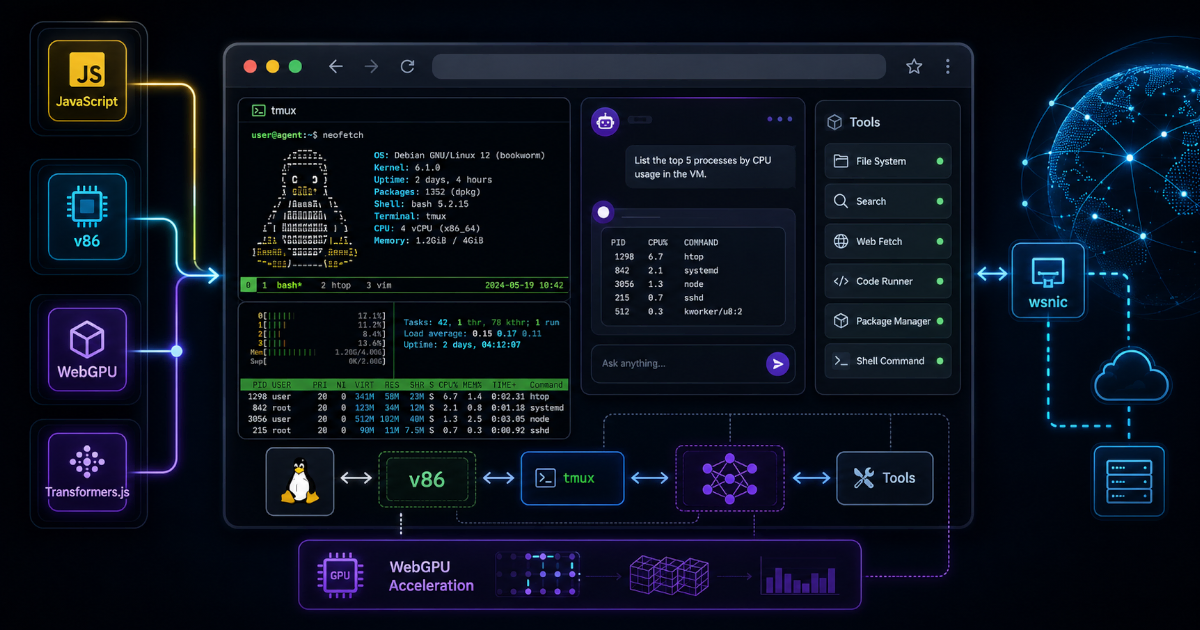Select the Package Manager tool
Image resolution: width=1200 pixels, height=630 pixels.
pyautogui.click(x=888, y=321)
